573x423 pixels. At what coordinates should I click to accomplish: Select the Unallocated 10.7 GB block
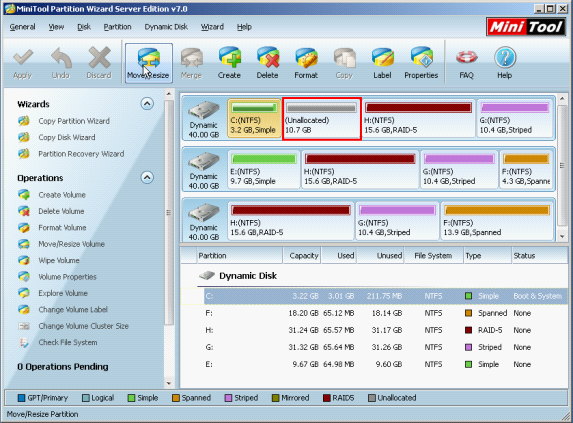[x=322, y=118]
